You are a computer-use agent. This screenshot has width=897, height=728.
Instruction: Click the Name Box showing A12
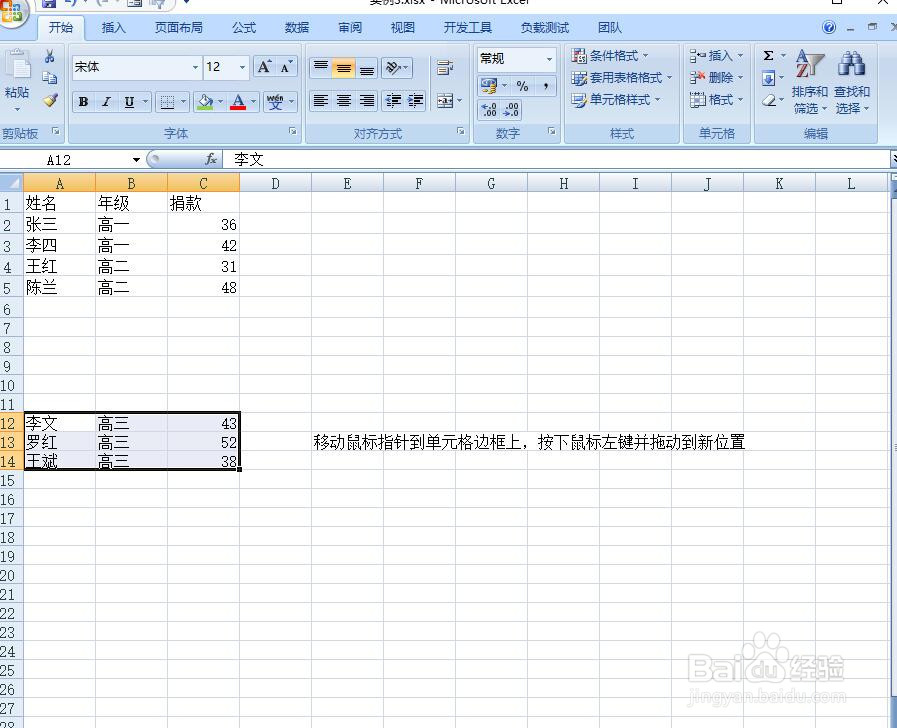(x=66, y=160)
